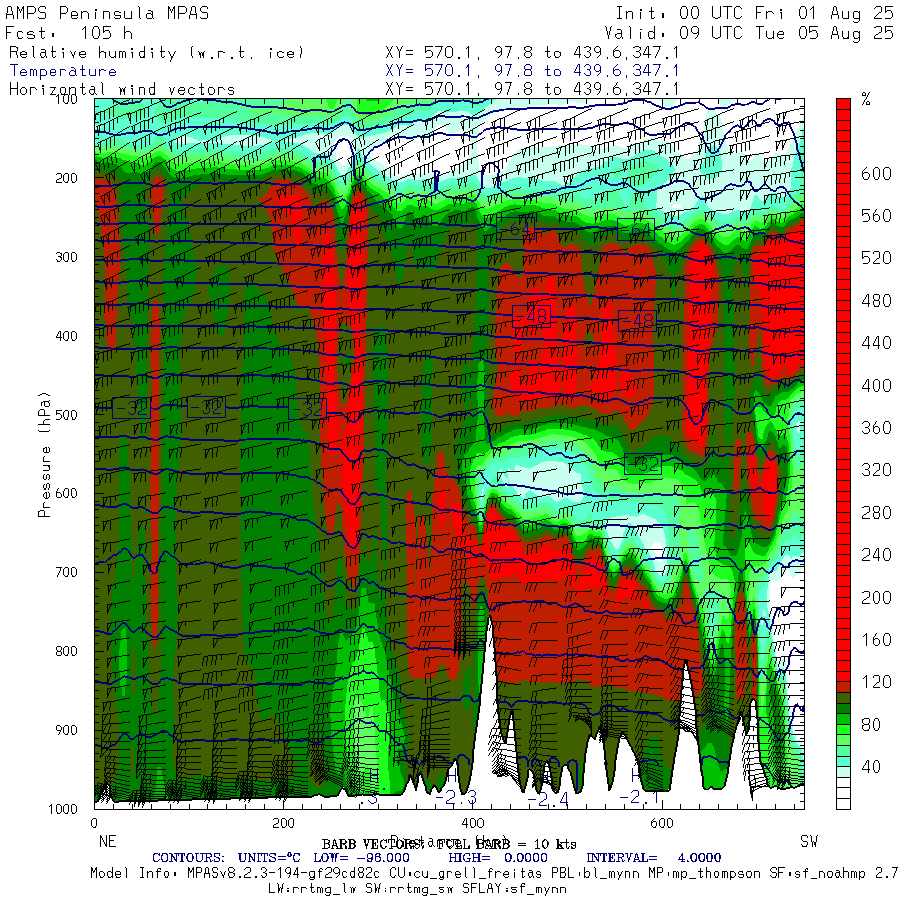Click the 800 tick on the pressure axis
This screenshot has width=900, height=900.
point(67,651)
